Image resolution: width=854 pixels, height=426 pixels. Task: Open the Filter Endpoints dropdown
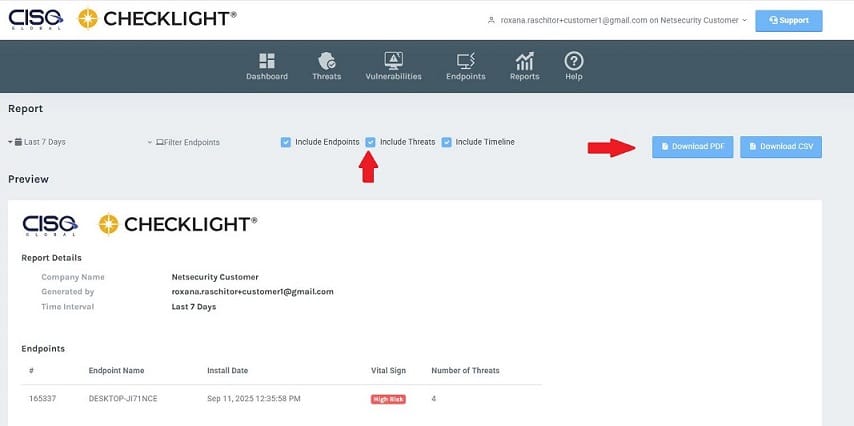(184, 142)
